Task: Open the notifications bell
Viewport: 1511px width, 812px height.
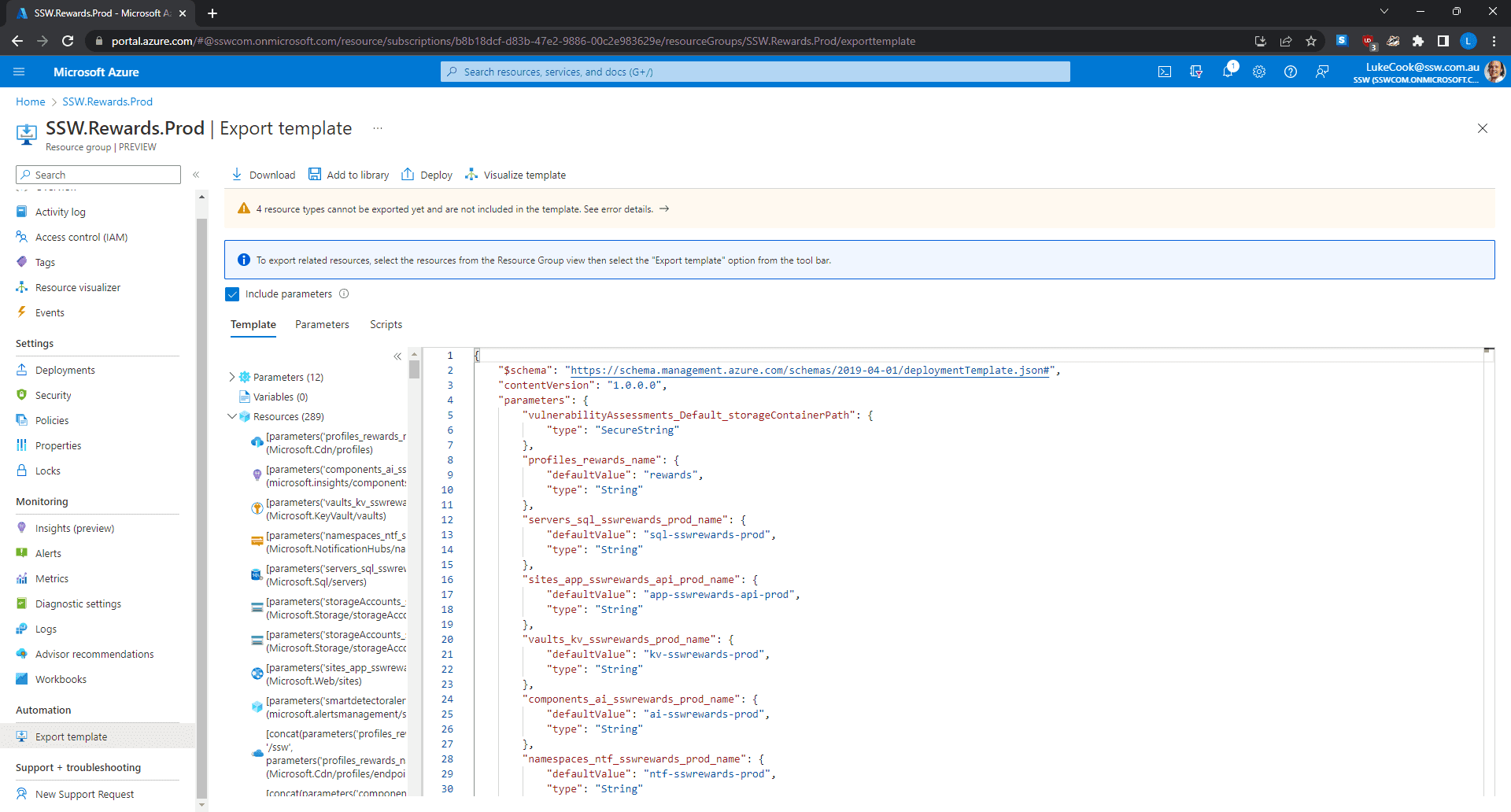Action: pyautogui.click(x=1227, y=72)
